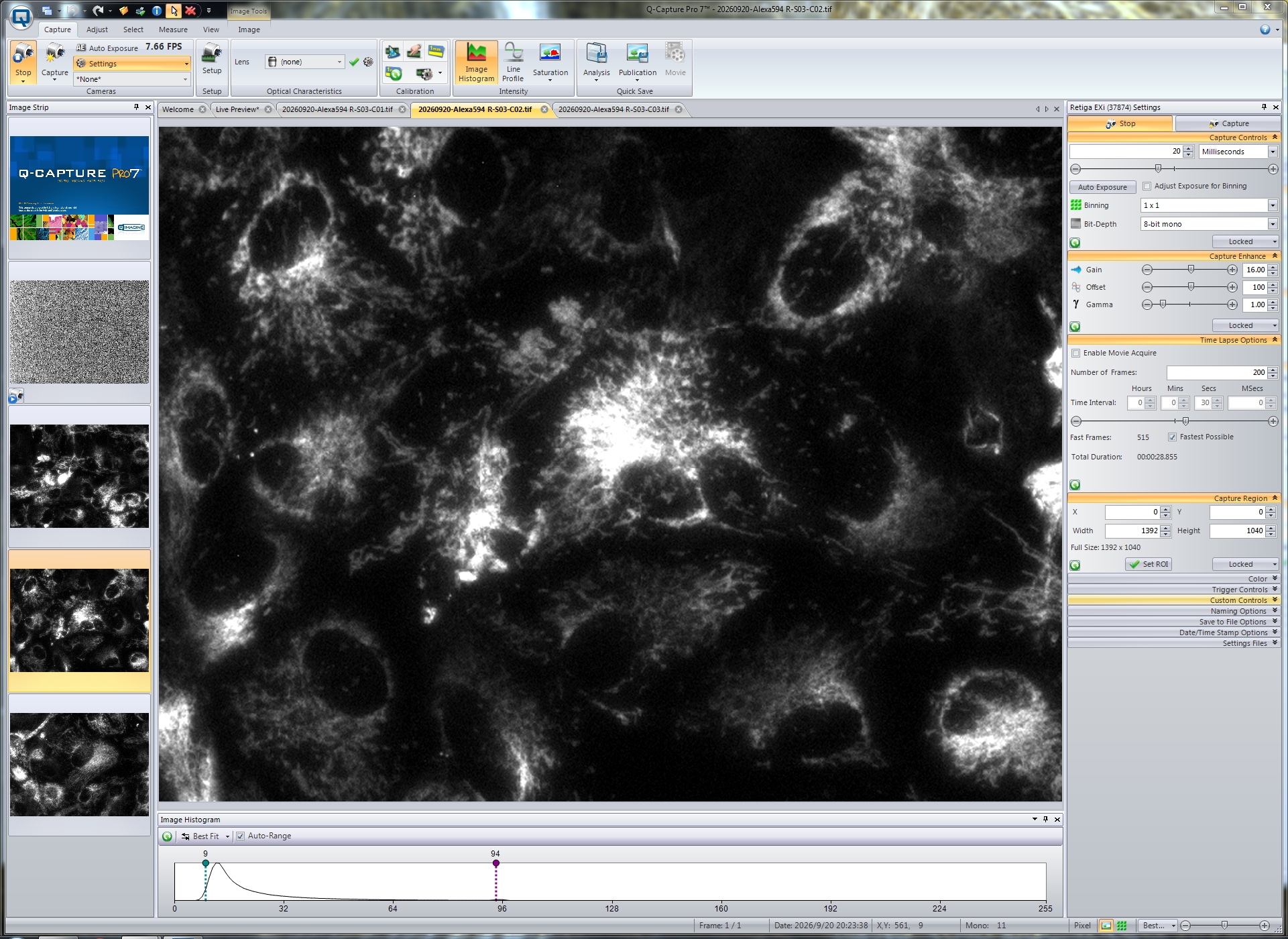Open the Saturation intensity tool
The image size is (1288, 939).
click(x=550, y=62)
